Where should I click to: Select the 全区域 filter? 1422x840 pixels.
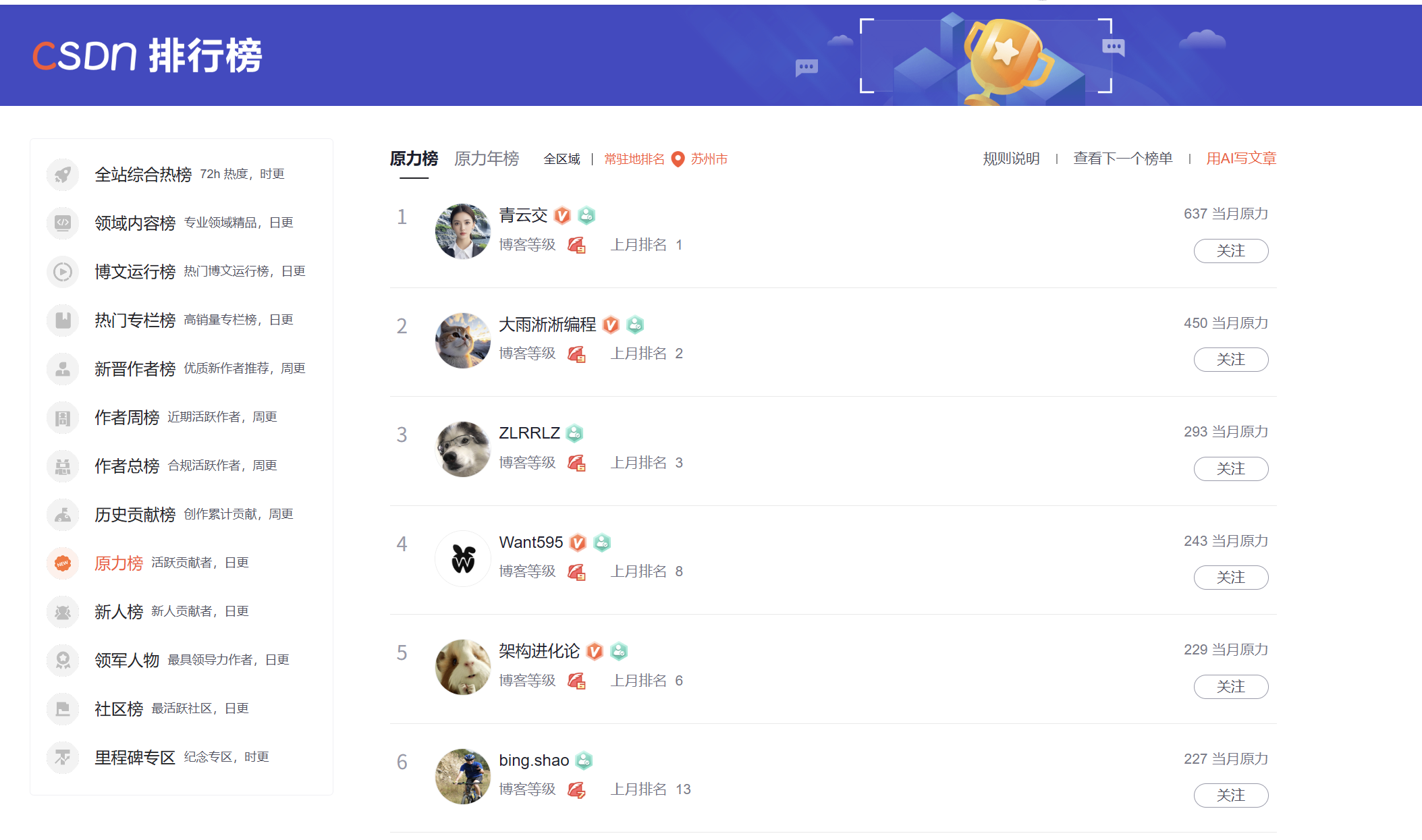tap(562, 159)
